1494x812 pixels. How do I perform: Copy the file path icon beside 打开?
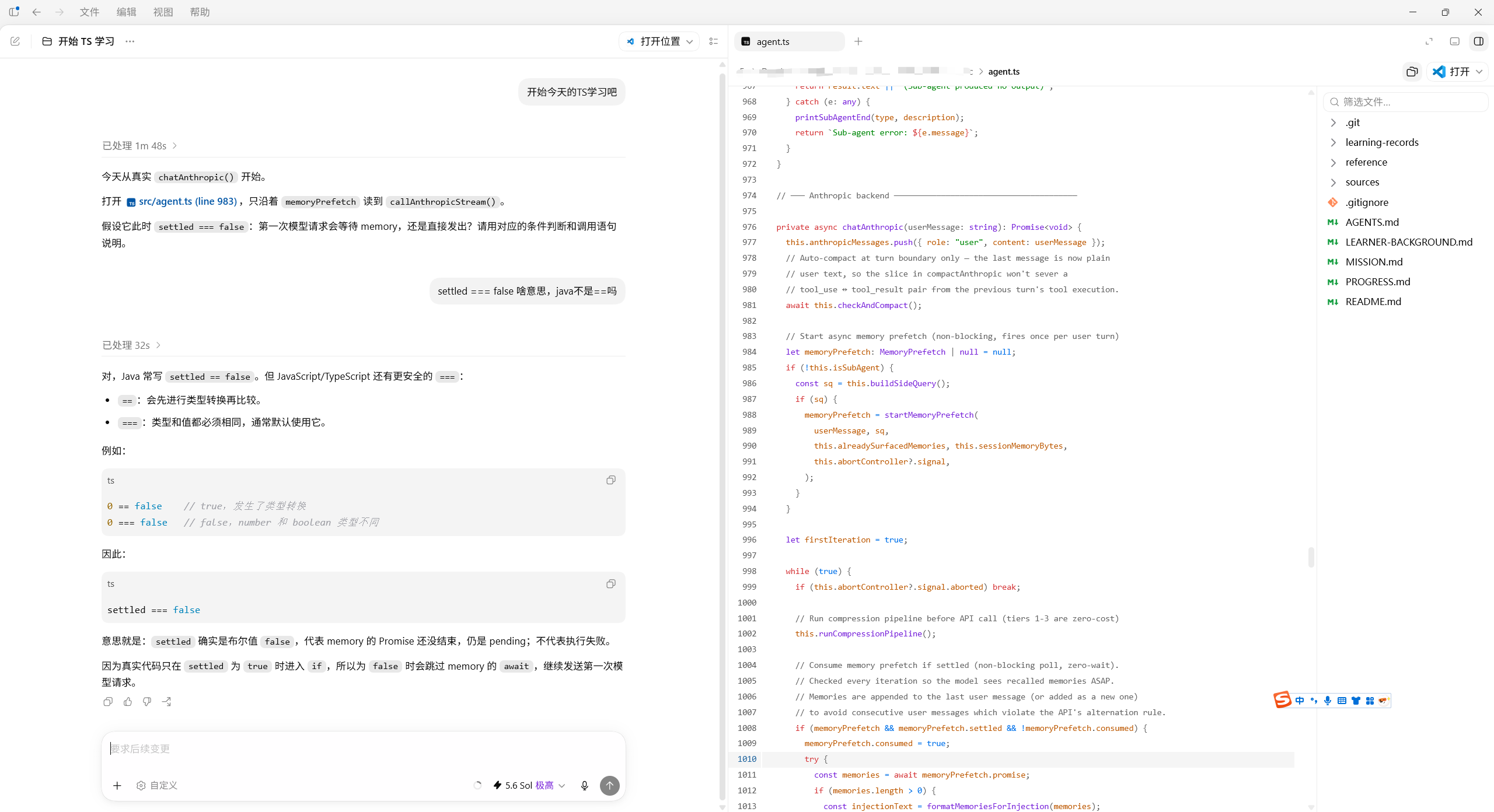[x=1412, y=72]
